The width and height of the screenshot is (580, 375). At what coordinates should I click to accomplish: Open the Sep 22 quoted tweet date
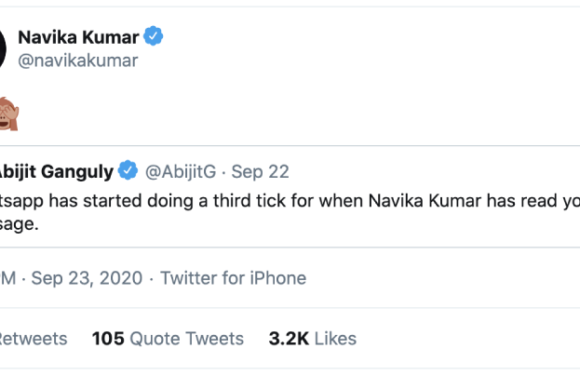pyautogui.click(x=260, y=172)
